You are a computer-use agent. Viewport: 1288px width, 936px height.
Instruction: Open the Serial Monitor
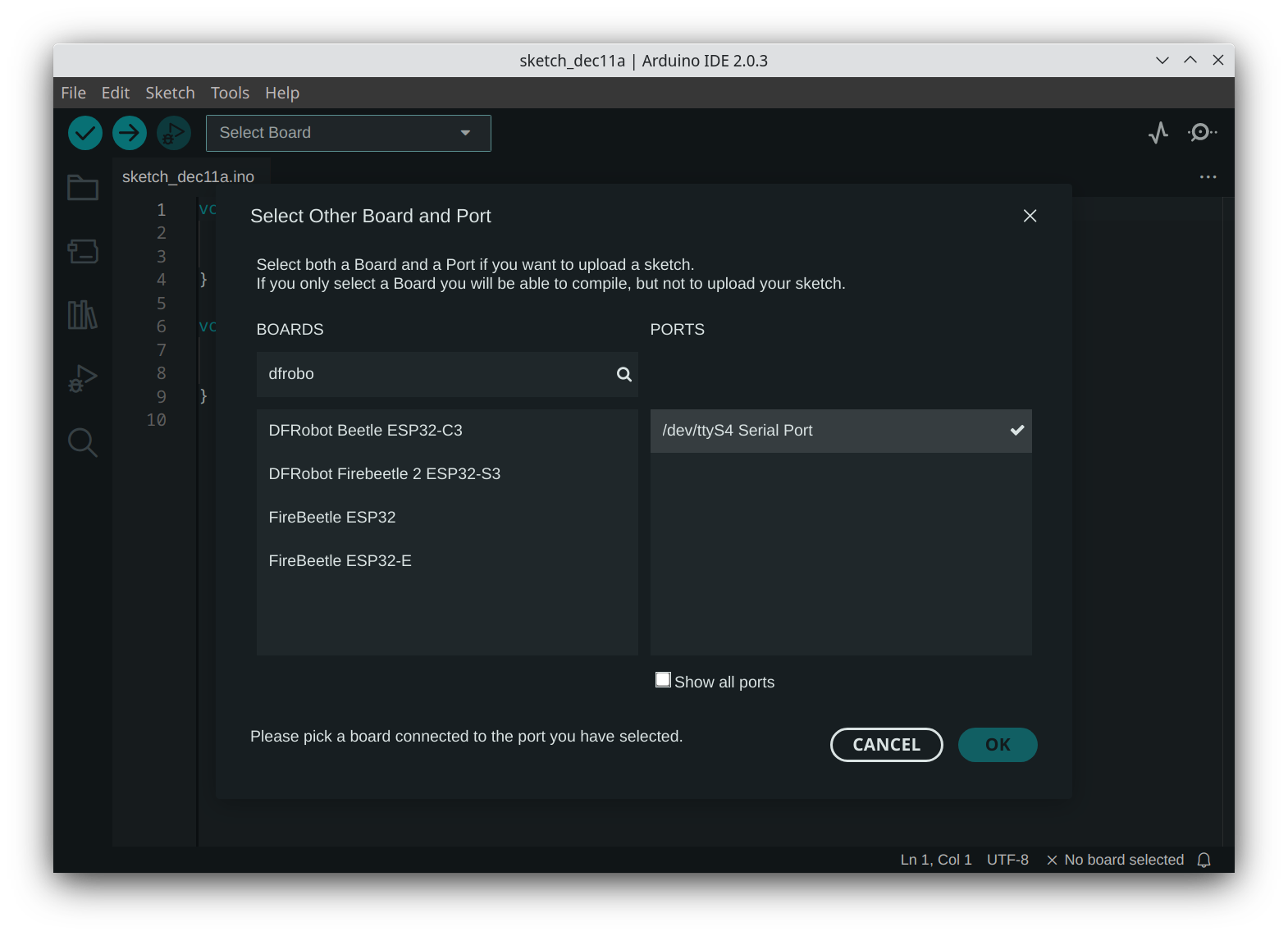[x=1202, y=132]
